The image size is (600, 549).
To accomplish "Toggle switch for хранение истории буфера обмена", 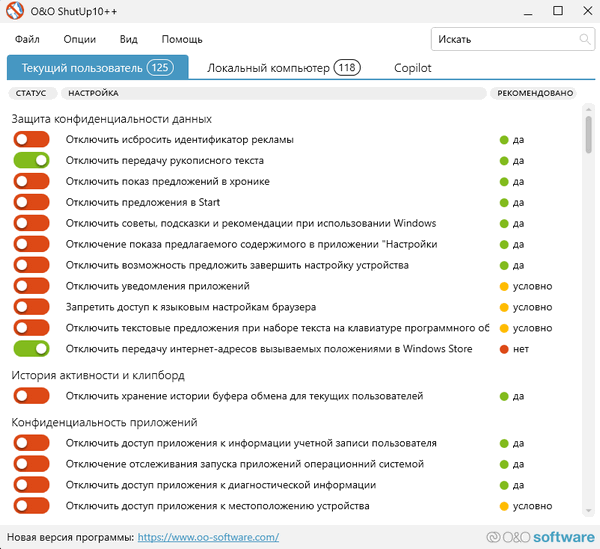I will (31, 396).
